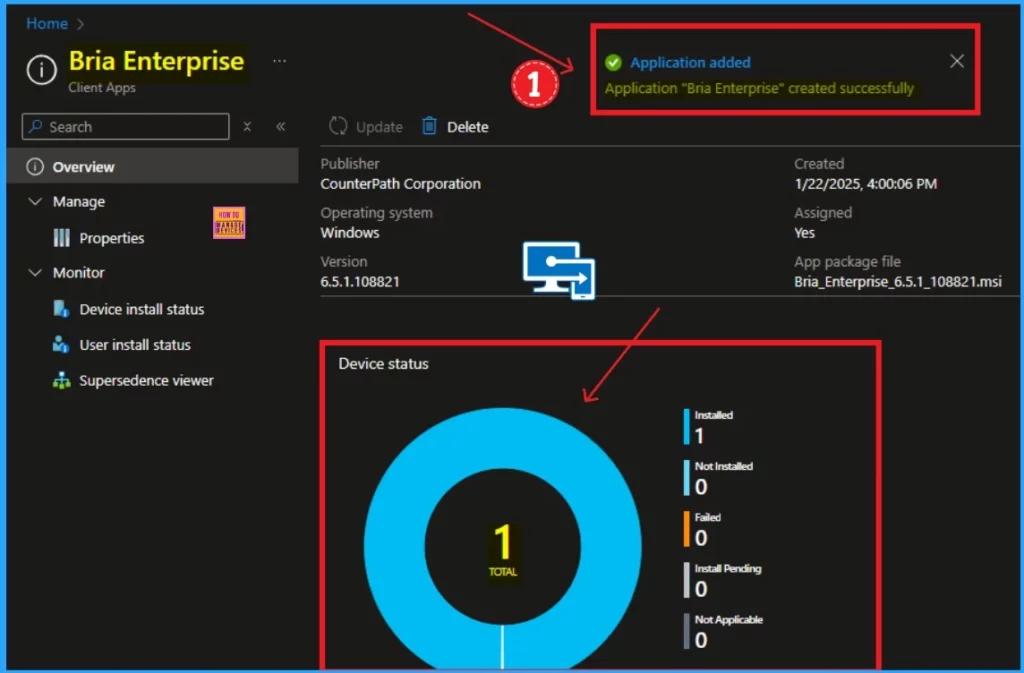
Task: Click the Device install status icon
Action: pos(61,309)
